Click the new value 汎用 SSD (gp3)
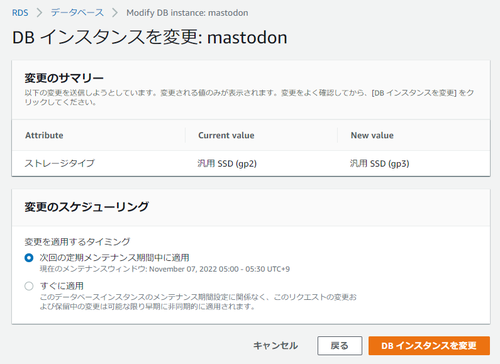Screen dimensions: 500x364 pos(379,163)
